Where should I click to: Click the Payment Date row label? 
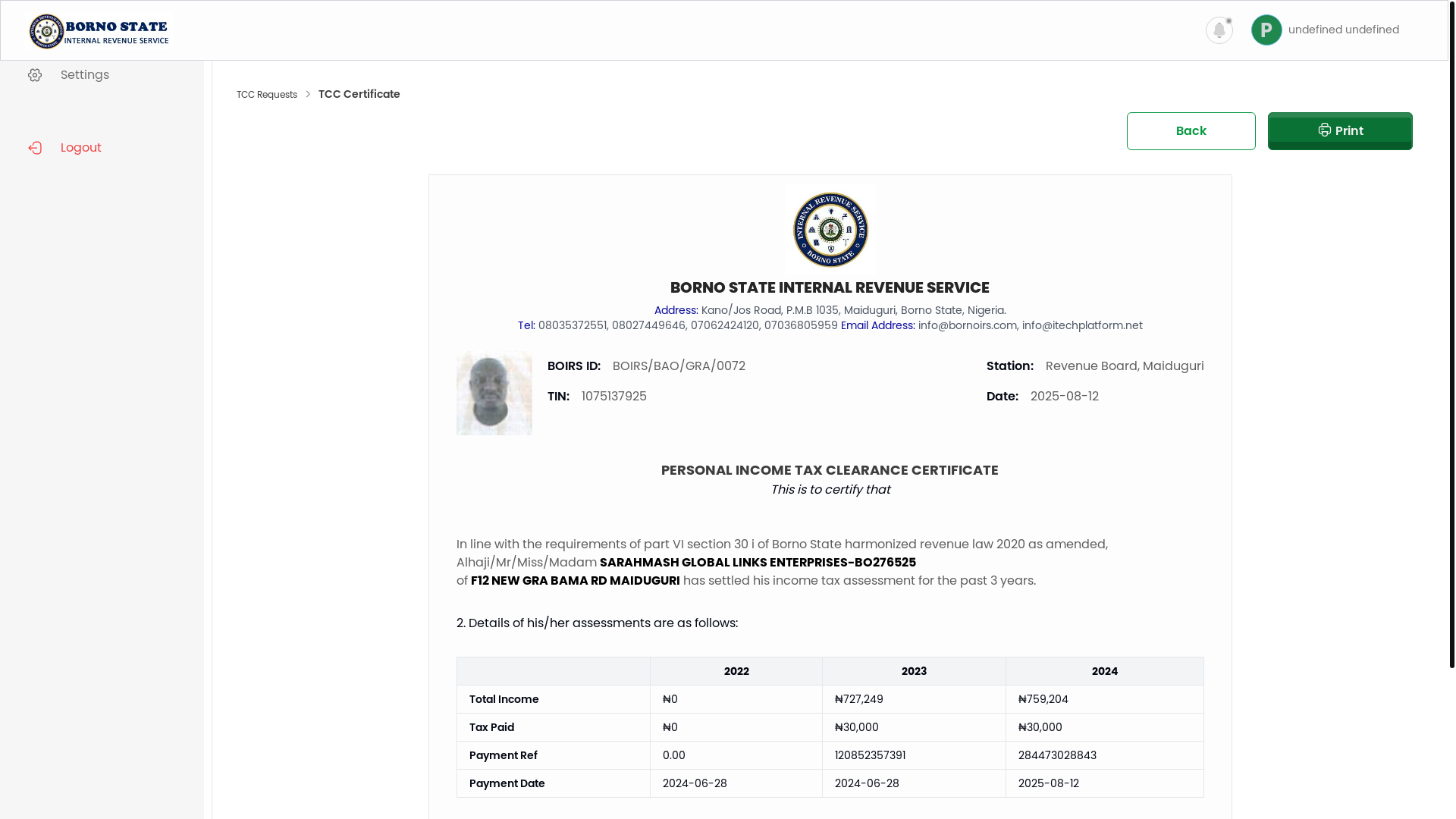pos(507,783)
